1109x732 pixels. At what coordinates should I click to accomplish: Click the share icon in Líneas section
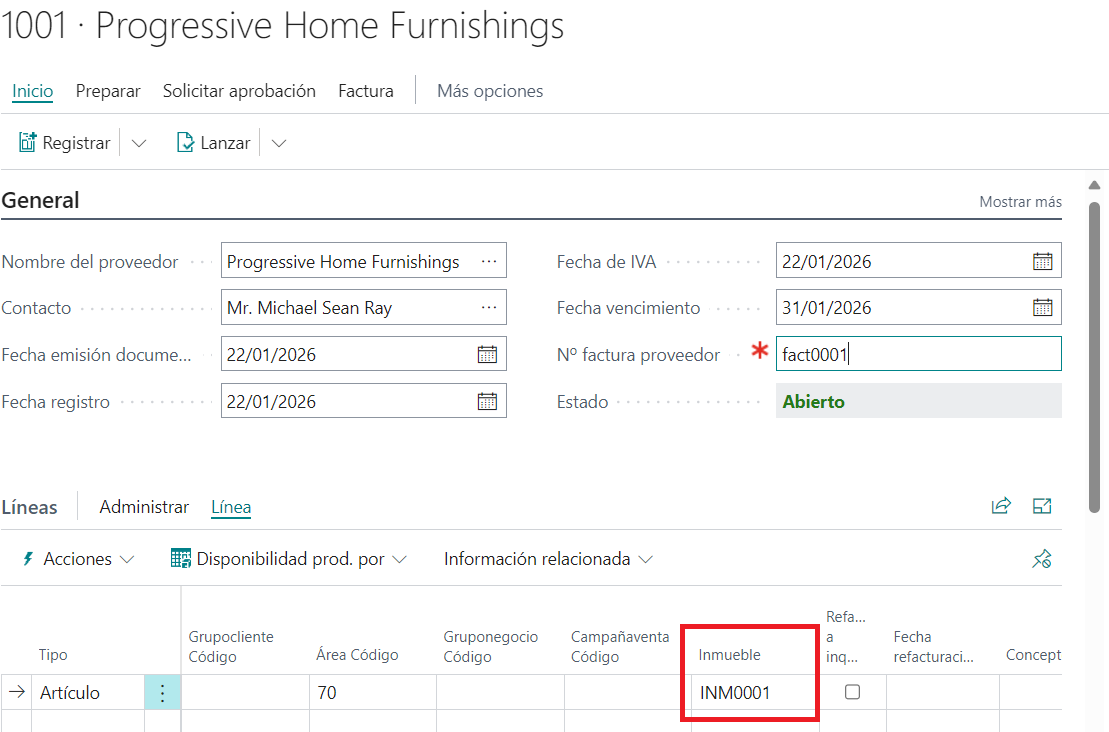tap(1001, 506)
